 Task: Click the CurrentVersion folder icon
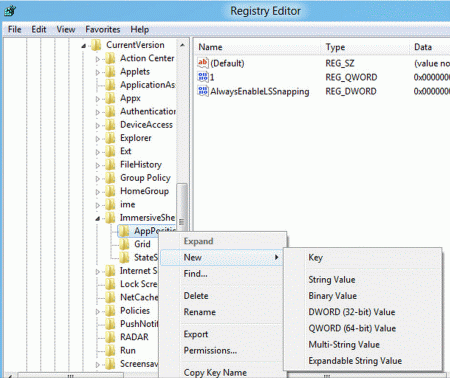[x=96, y=45]
